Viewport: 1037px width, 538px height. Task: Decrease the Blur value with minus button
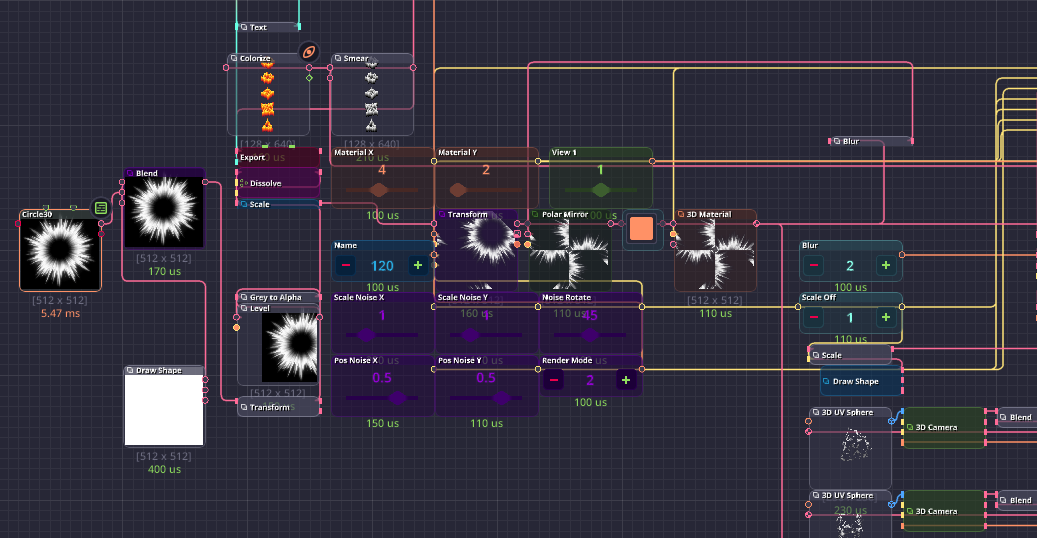[814, 265]
